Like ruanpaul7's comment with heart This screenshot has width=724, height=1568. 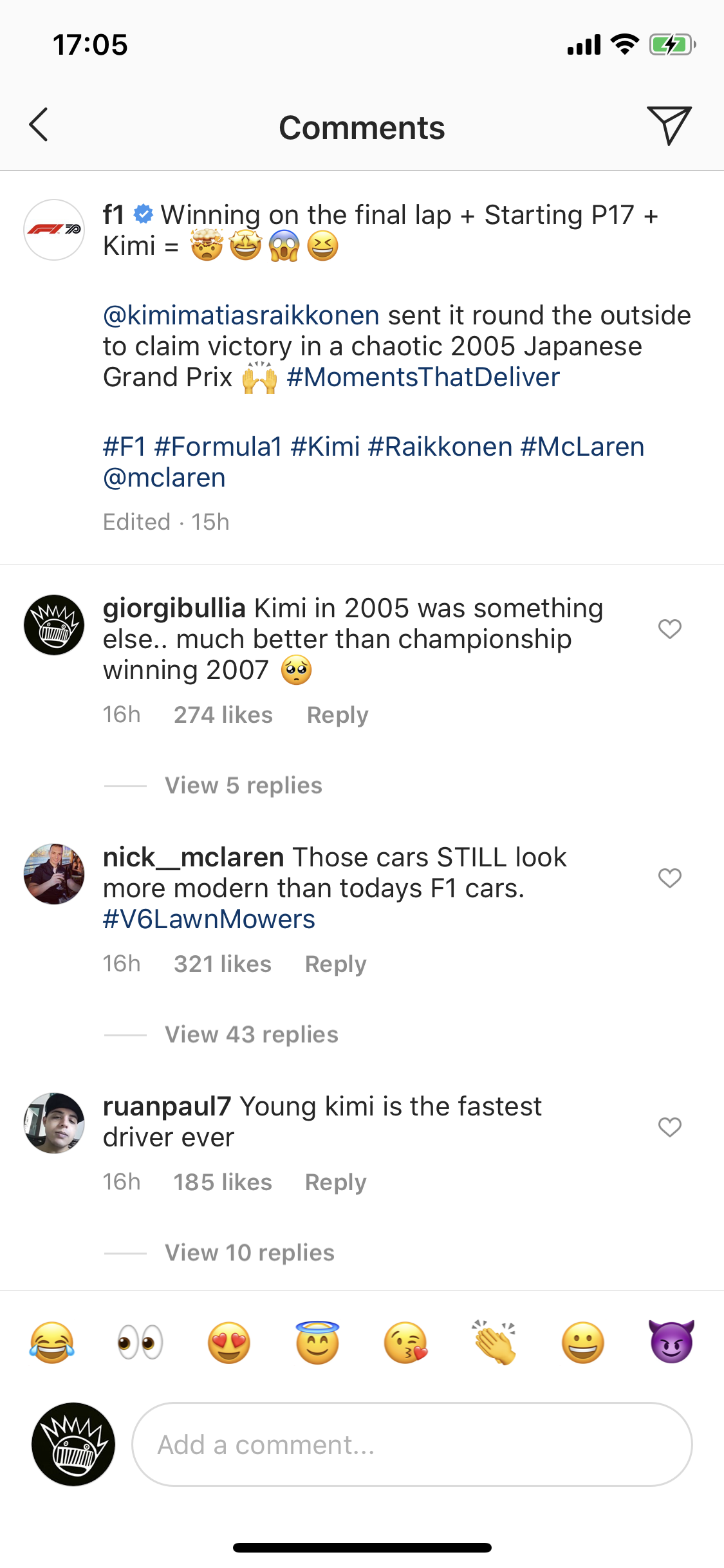point(669,1127)
